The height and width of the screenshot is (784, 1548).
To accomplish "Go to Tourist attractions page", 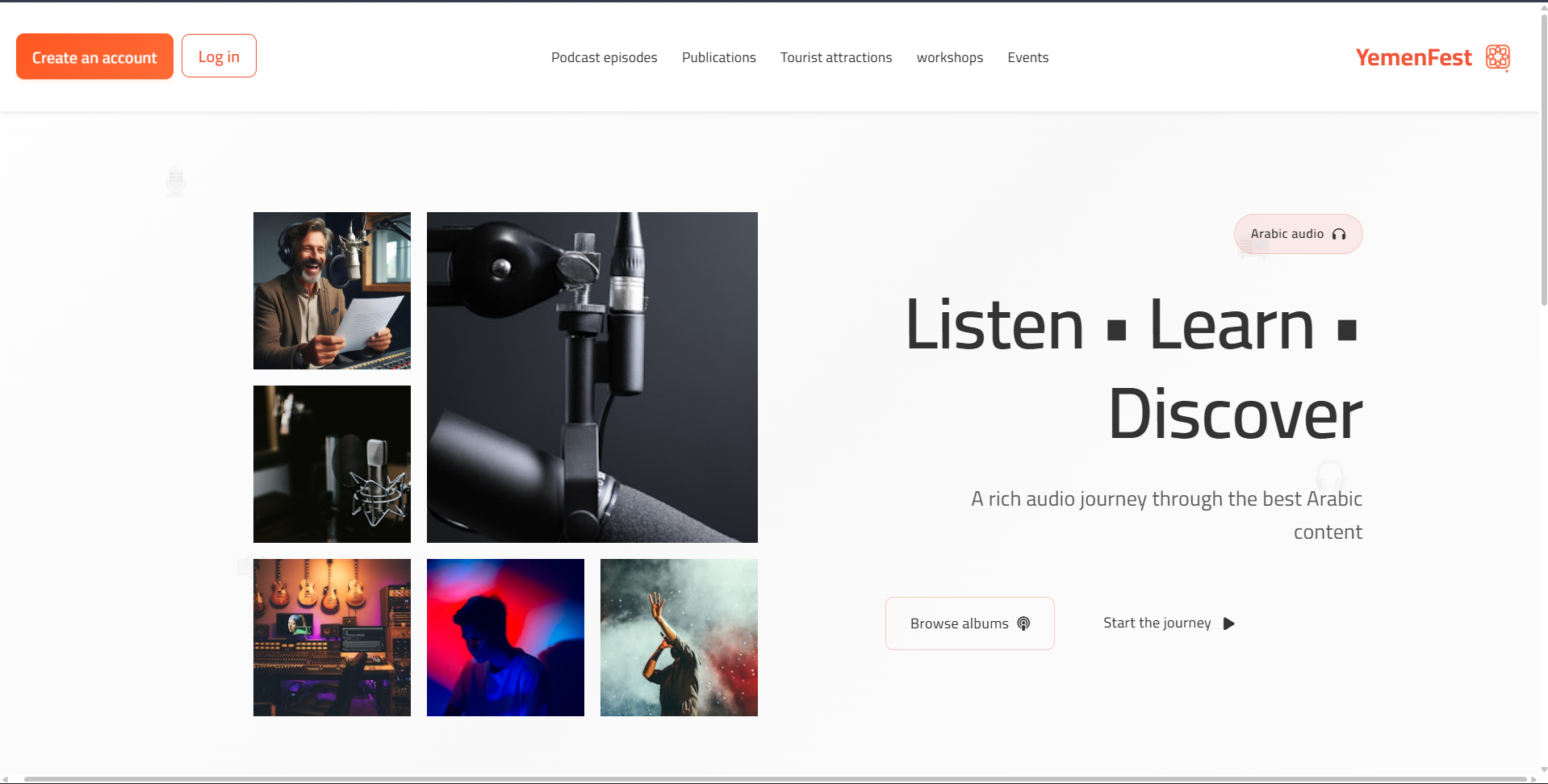I will click(x=836, y=57).
